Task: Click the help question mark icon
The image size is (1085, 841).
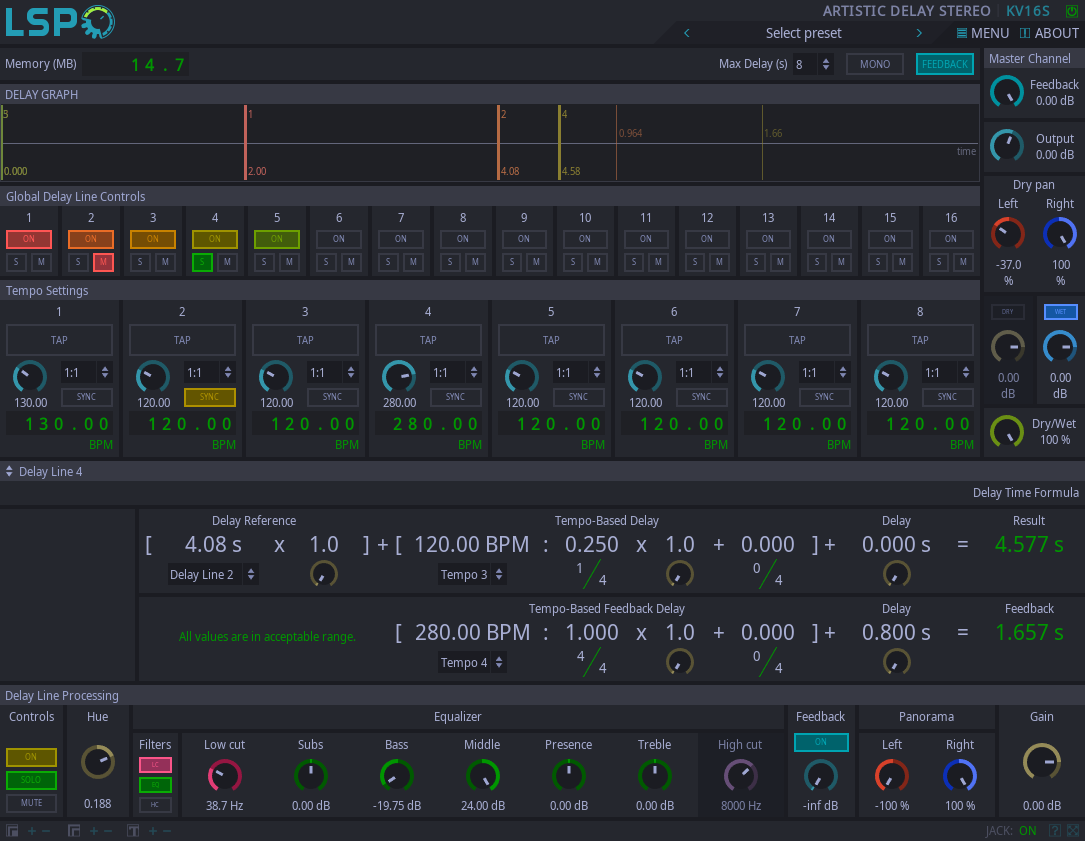Action: [x=1054, y=831]
